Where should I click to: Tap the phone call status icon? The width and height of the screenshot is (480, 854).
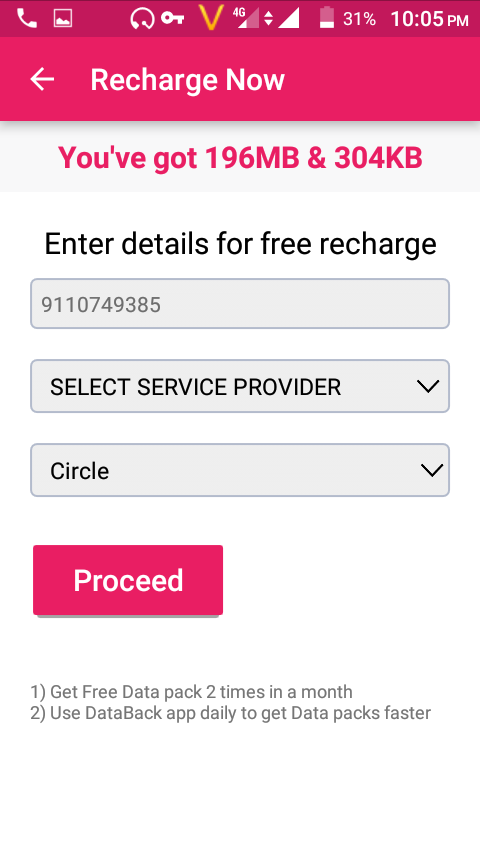tap(26, 19)
